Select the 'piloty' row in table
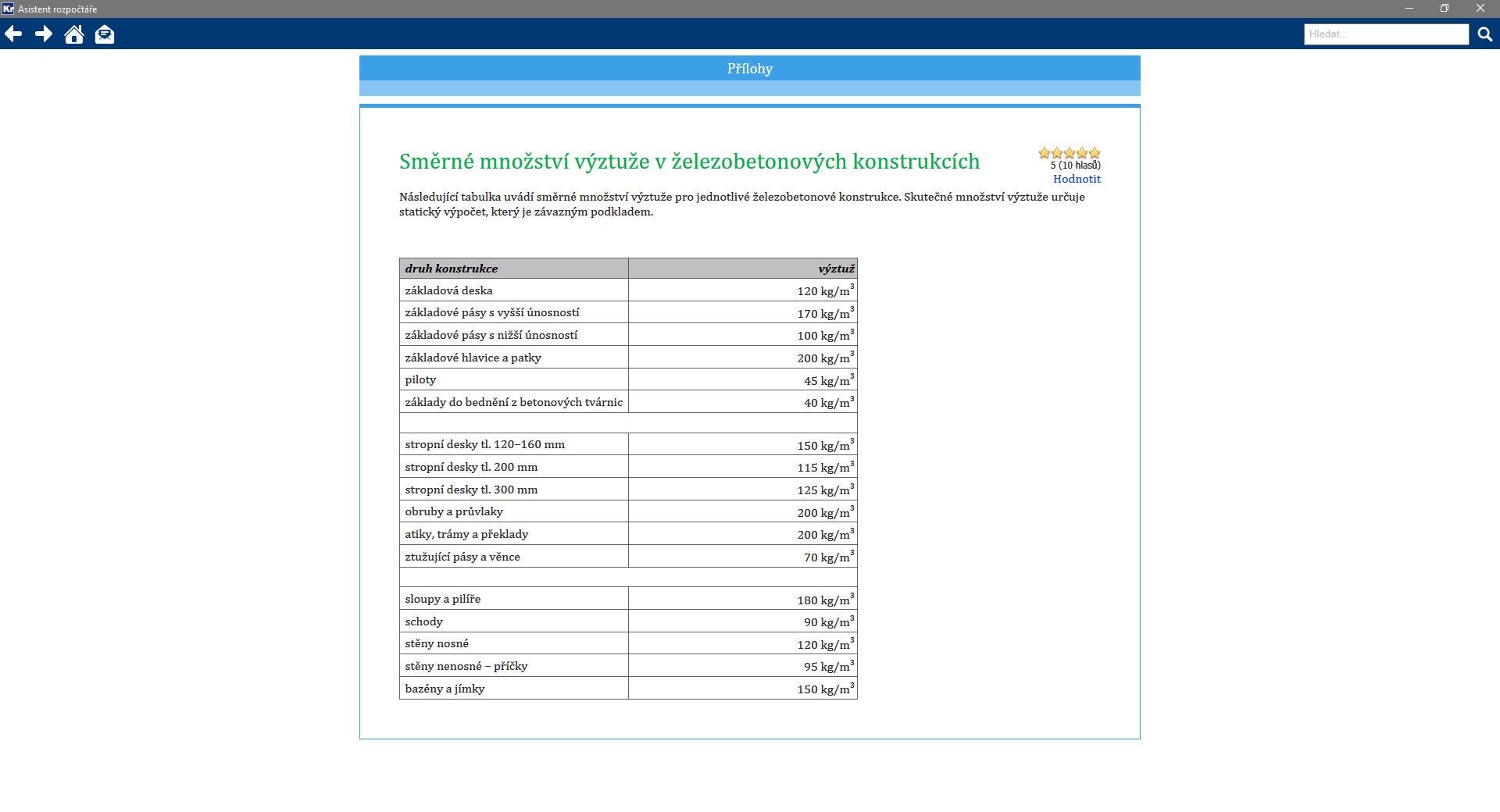This screenshot has width=1500, height=812. [x=420, y=379]
